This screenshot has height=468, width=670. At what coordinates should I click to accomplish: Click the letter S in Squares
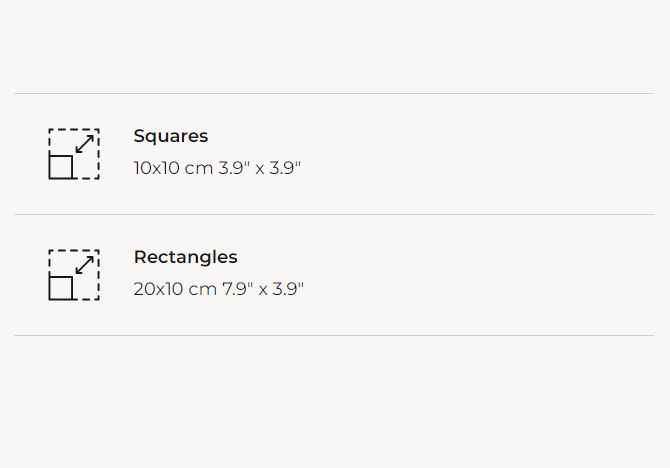point(139,136)
